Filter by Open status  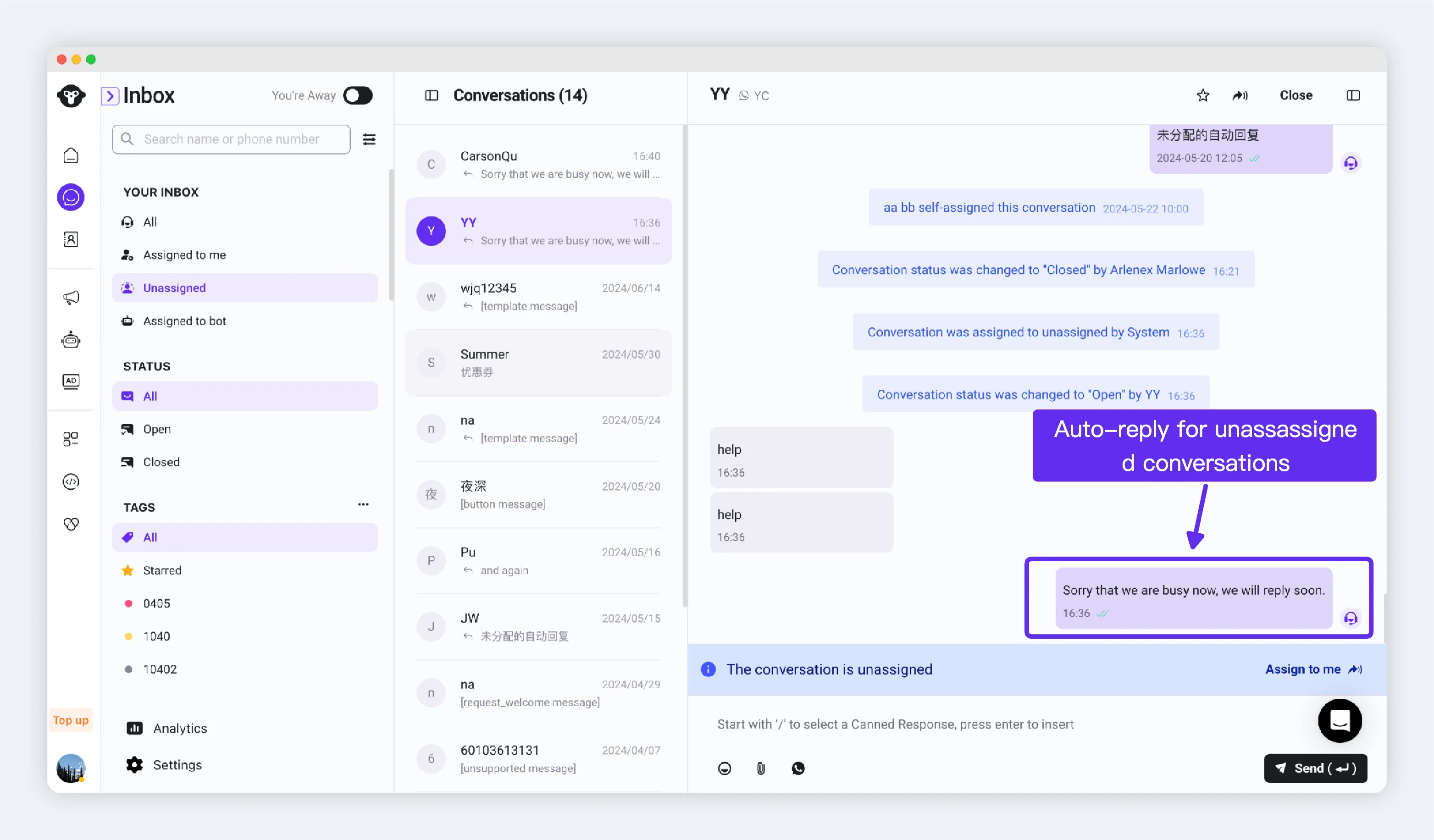tap(245, 429)
